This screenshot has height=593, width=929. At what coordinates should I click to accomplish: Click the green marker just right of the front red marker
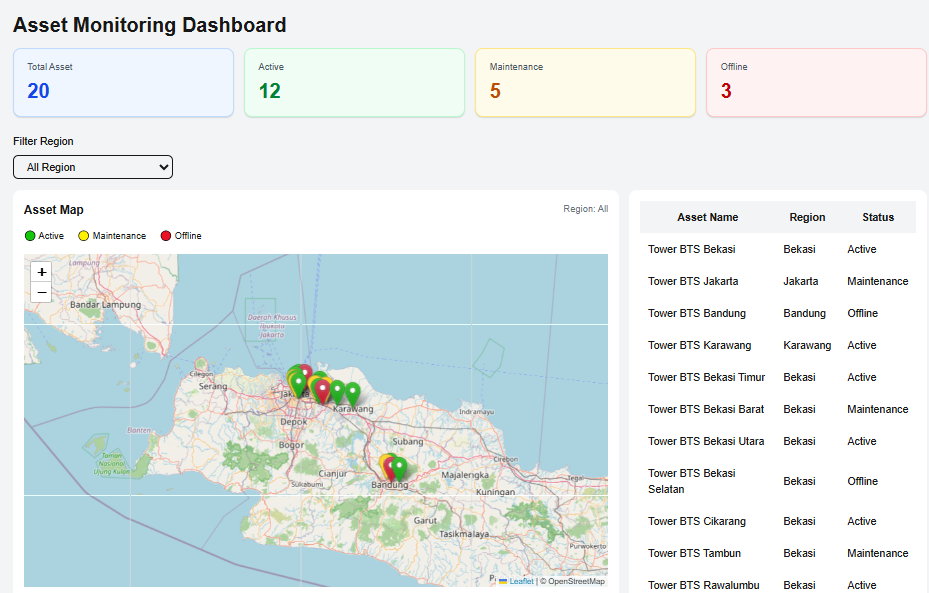coord(337,392)
